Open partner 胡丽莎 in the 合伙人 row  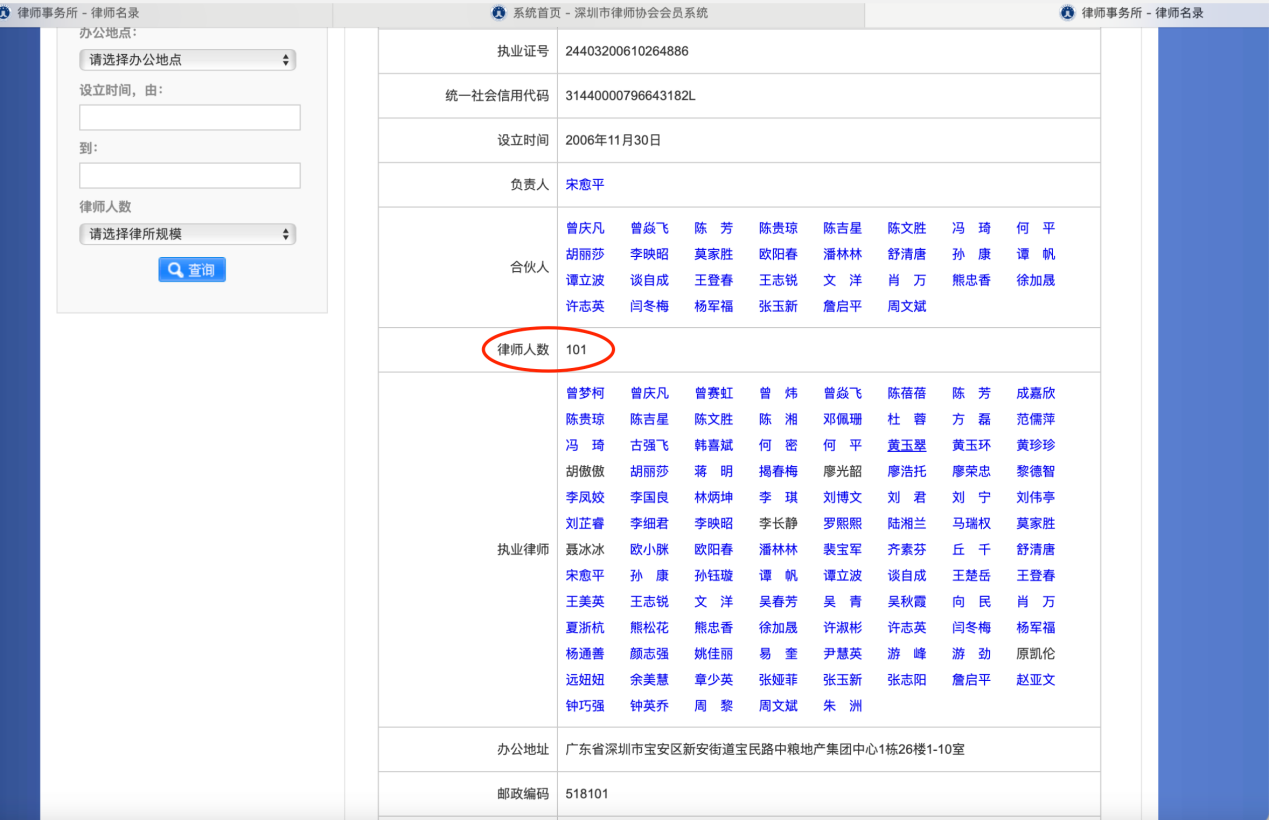click(585, 254)
